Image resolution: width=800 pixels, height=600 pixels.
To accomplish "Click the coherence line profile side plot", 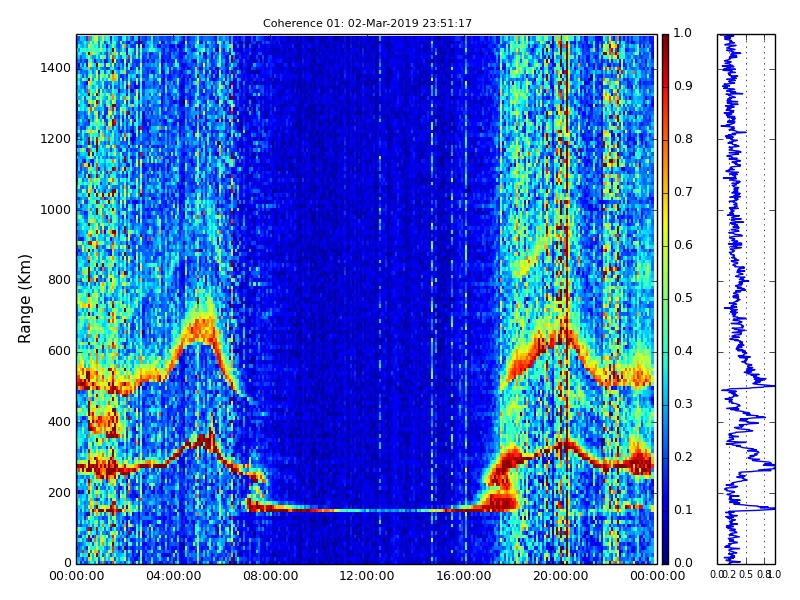I will [746, 299].
